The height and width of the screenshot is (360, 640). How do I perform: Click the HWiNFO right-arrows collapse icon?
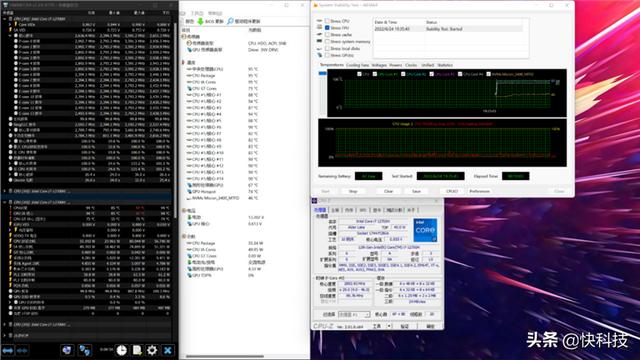click(22, 351)
